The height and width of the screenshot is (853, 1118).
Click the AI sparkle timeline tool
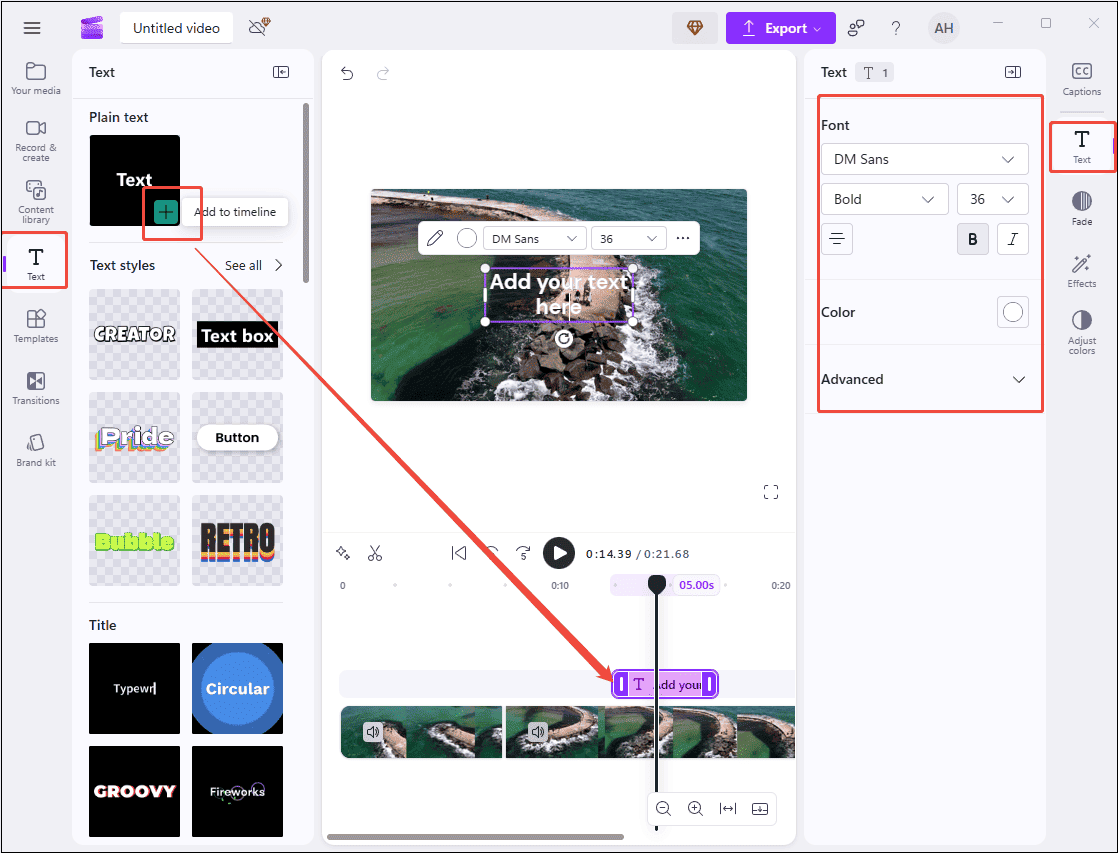[343, 553]
